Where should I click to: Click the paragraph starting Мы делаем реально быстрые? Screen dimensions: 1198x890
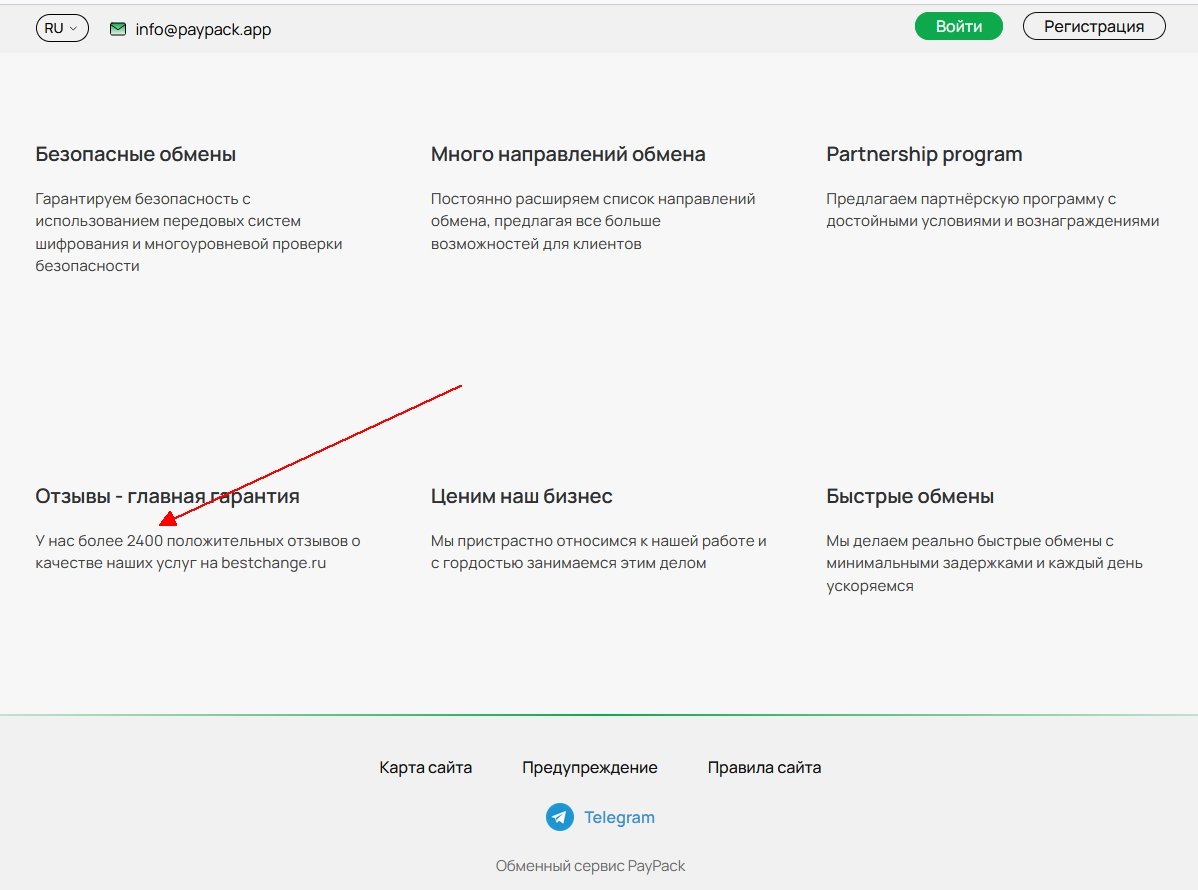[x=984, y=563]
